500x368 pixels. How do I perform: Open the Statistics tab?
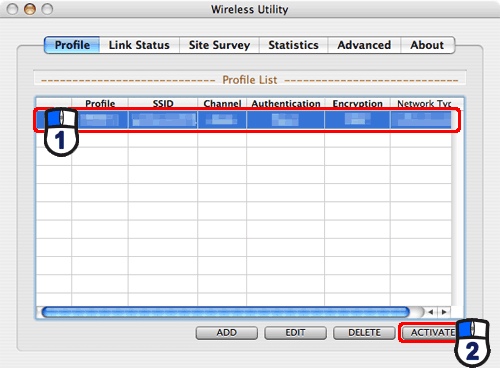pyautogui.click(x=294, y=45)
